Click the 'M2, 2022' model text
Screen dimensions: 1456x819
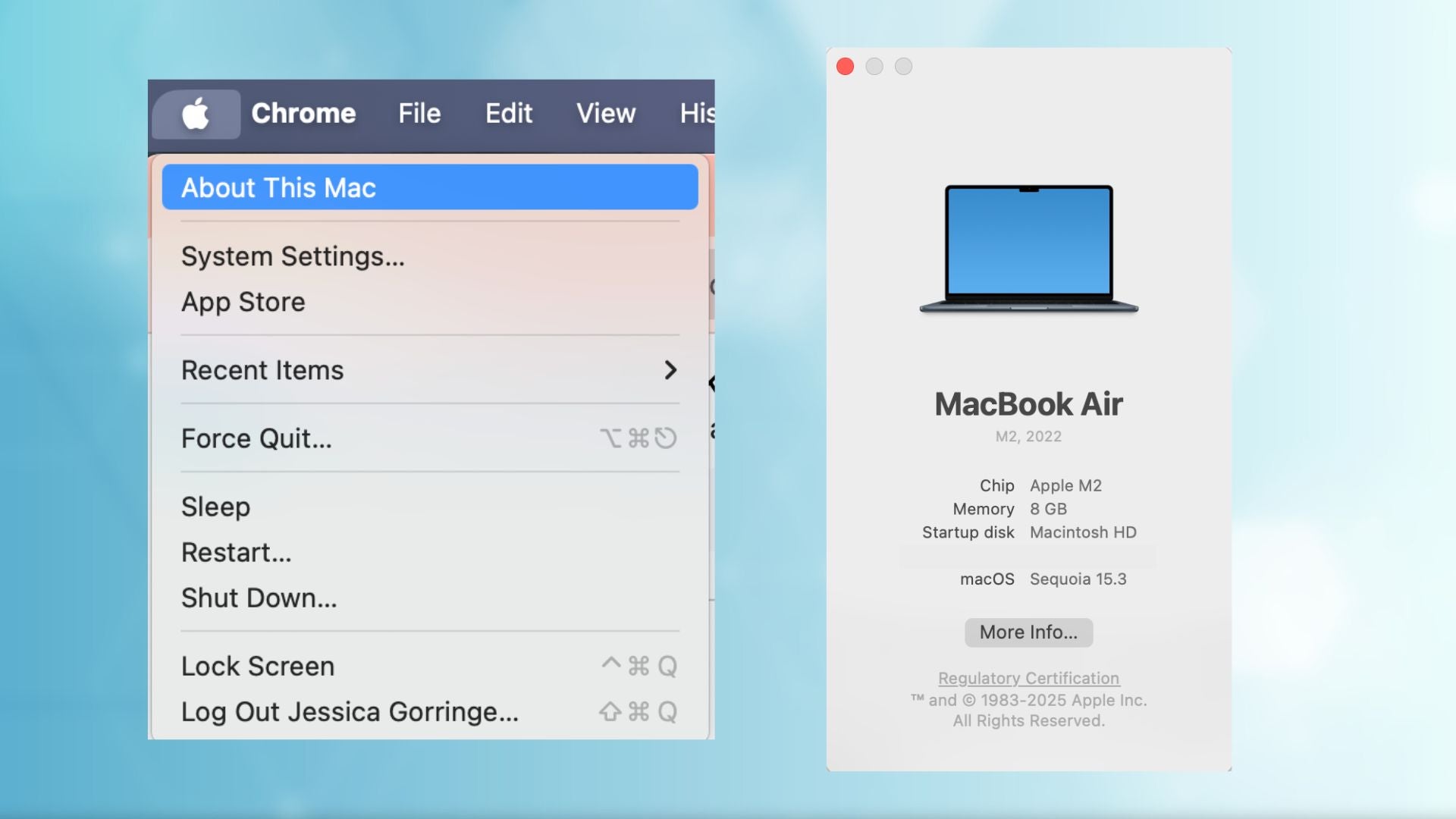click(x=1028, y=437)
